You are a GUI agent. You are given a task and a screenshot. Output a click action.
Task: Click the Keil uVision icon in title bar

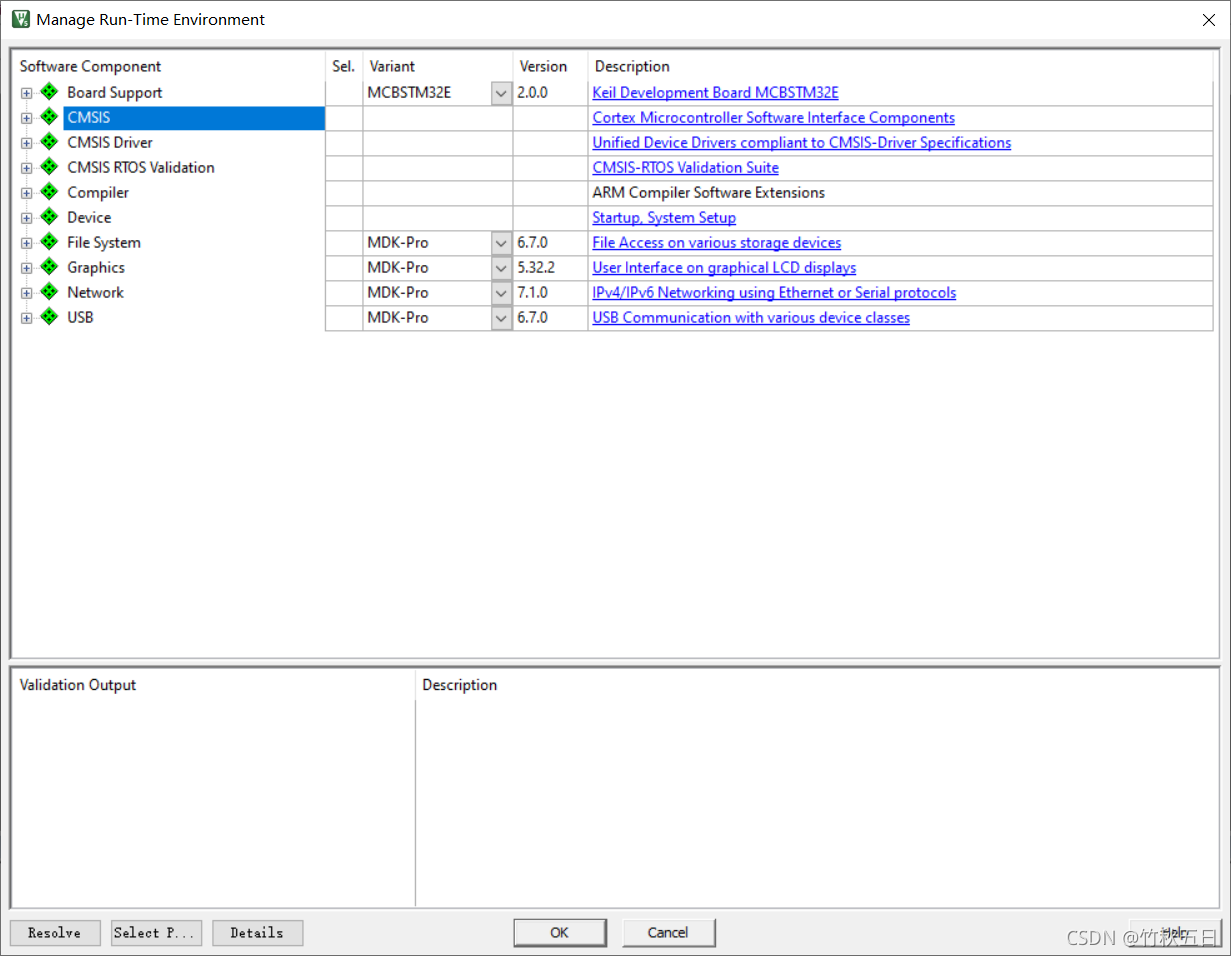pos(20,19)
